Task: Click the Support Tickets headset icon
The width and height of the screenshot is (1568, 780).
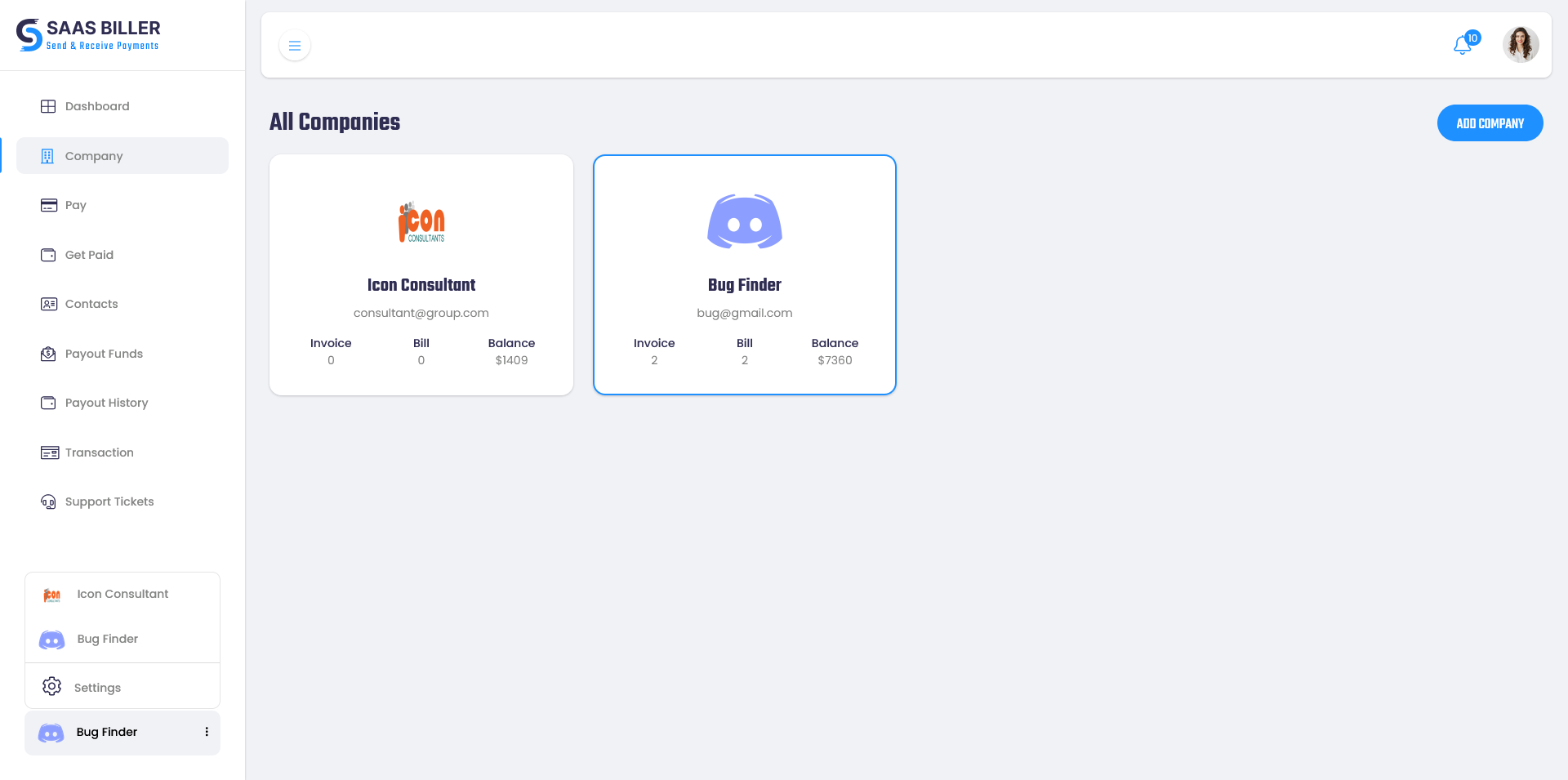Action: tap(48, 501)
